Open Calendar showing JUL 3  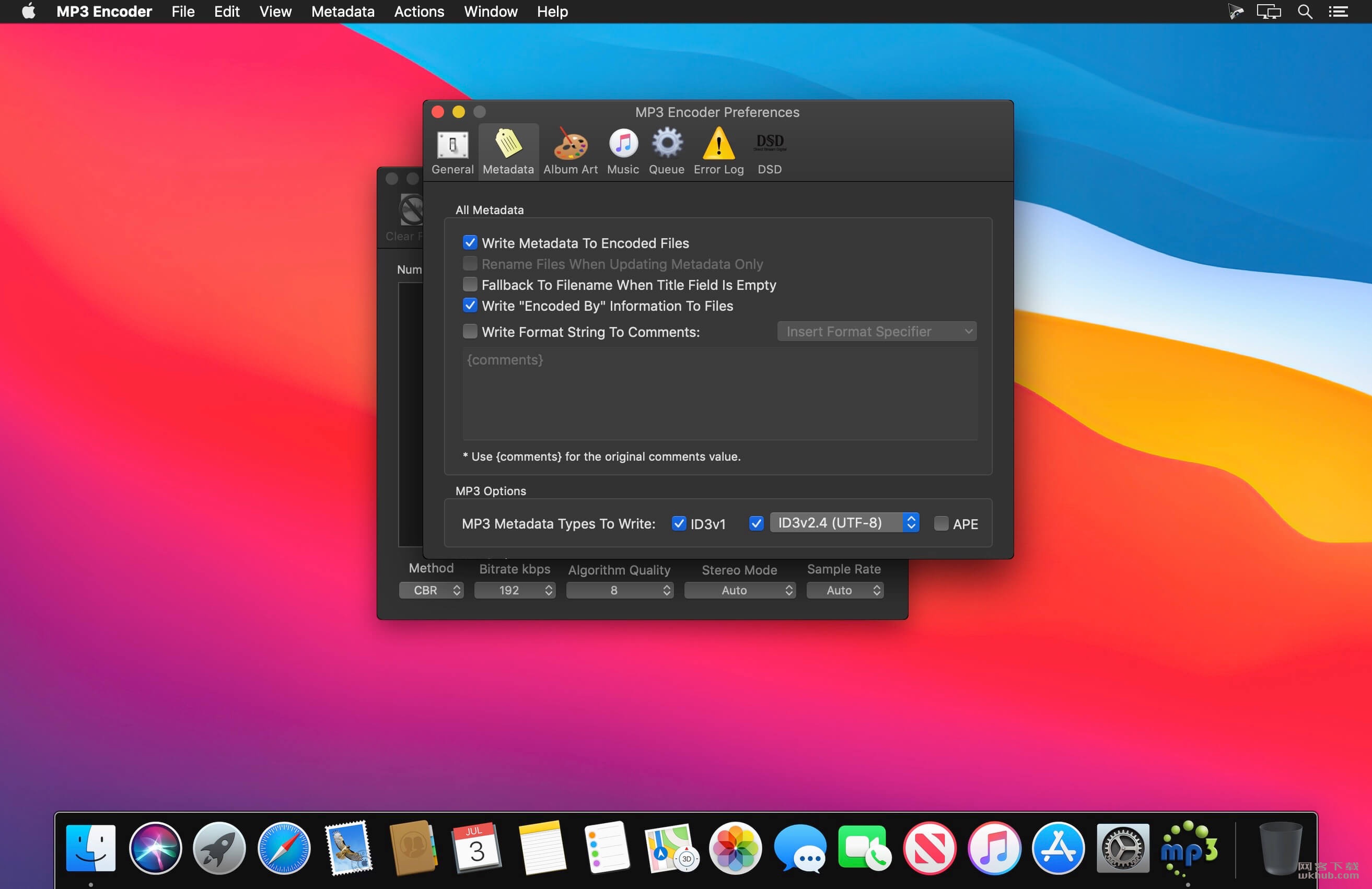tap(476, 848)
